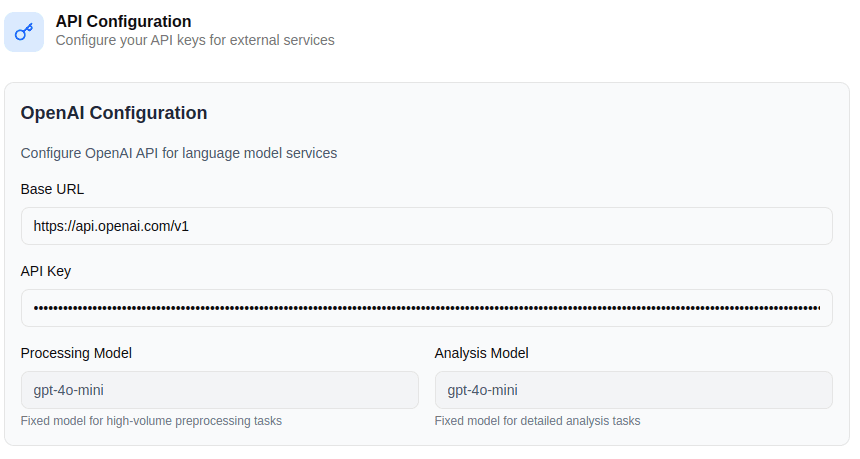Viewport: 860px width, 459px height.
Task: Click the https://api.openai.com/v1 URL text
Action: coord(111,226)
